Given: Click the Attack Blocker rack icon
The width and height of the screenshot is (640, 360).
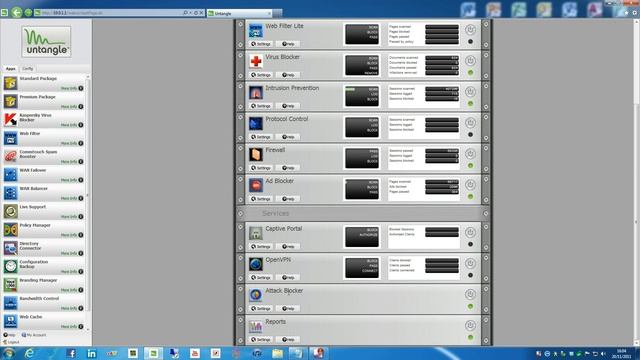Looking at the screenshot, I should [x=256, y=296].
